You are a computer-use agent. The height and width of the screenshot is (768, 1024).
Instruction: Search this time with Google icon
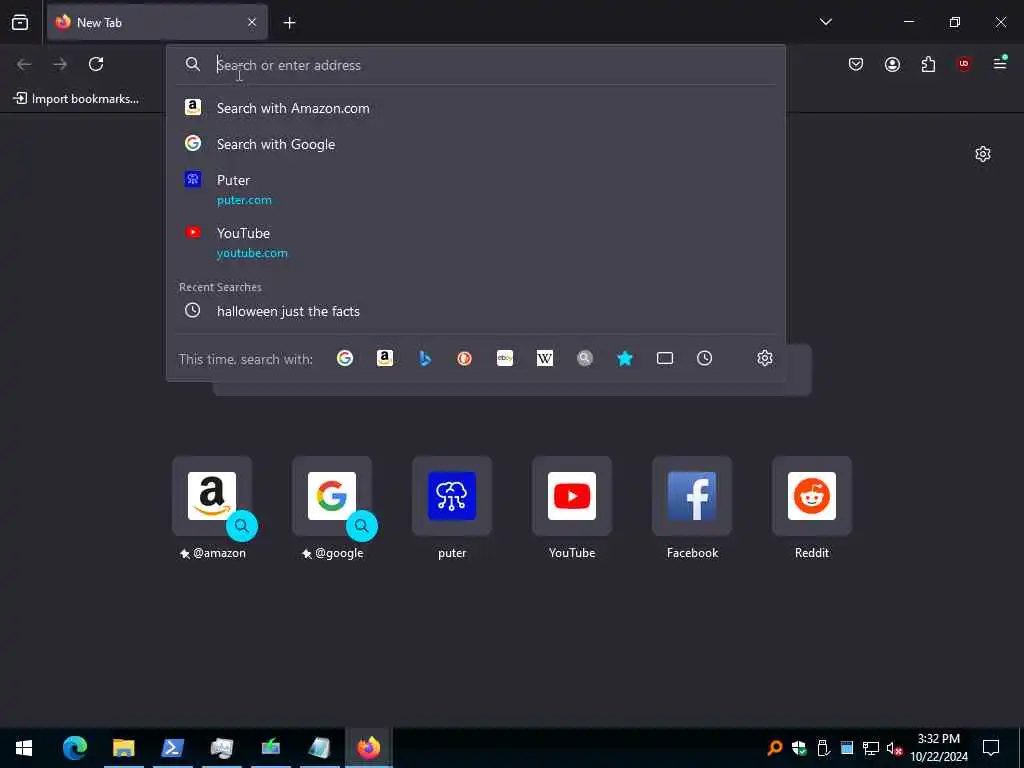pyautogui.click(x=345, y=358)
